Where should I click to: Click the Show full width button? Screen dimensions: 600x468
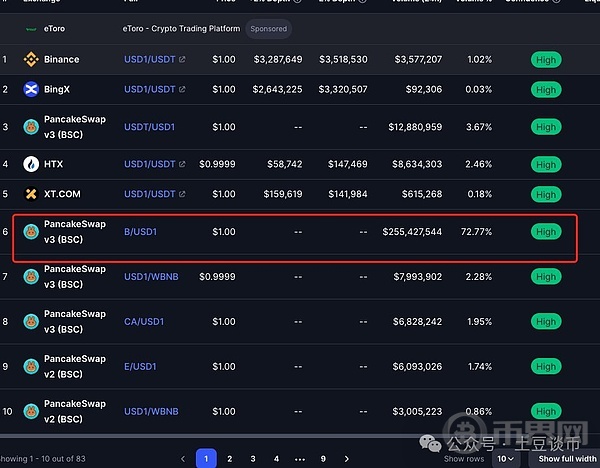pyautogui.click(x=567, y=458)
